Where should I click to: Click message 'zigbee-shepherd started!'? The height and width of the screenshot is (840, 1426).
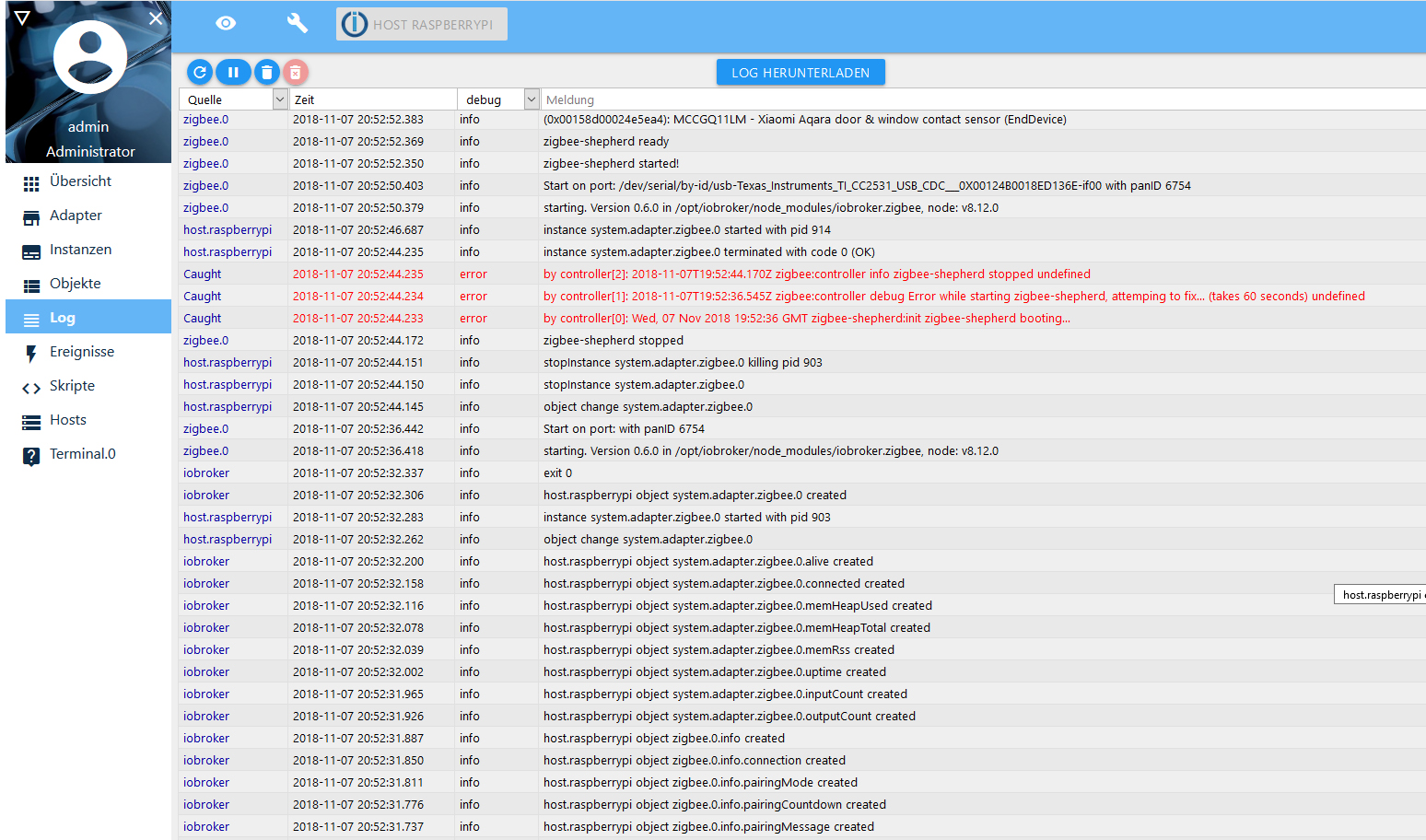(x=611, y=163)
